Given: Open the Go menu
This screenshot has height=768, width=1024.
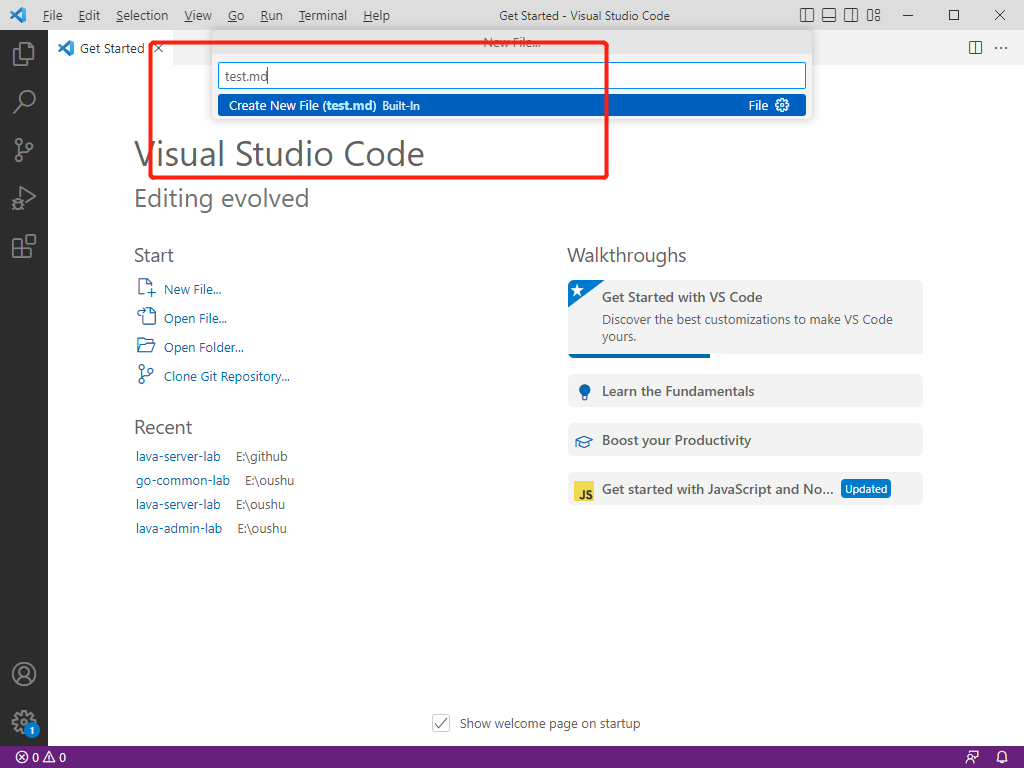Looking at the screenshot, I should click(x=236, y=15).
